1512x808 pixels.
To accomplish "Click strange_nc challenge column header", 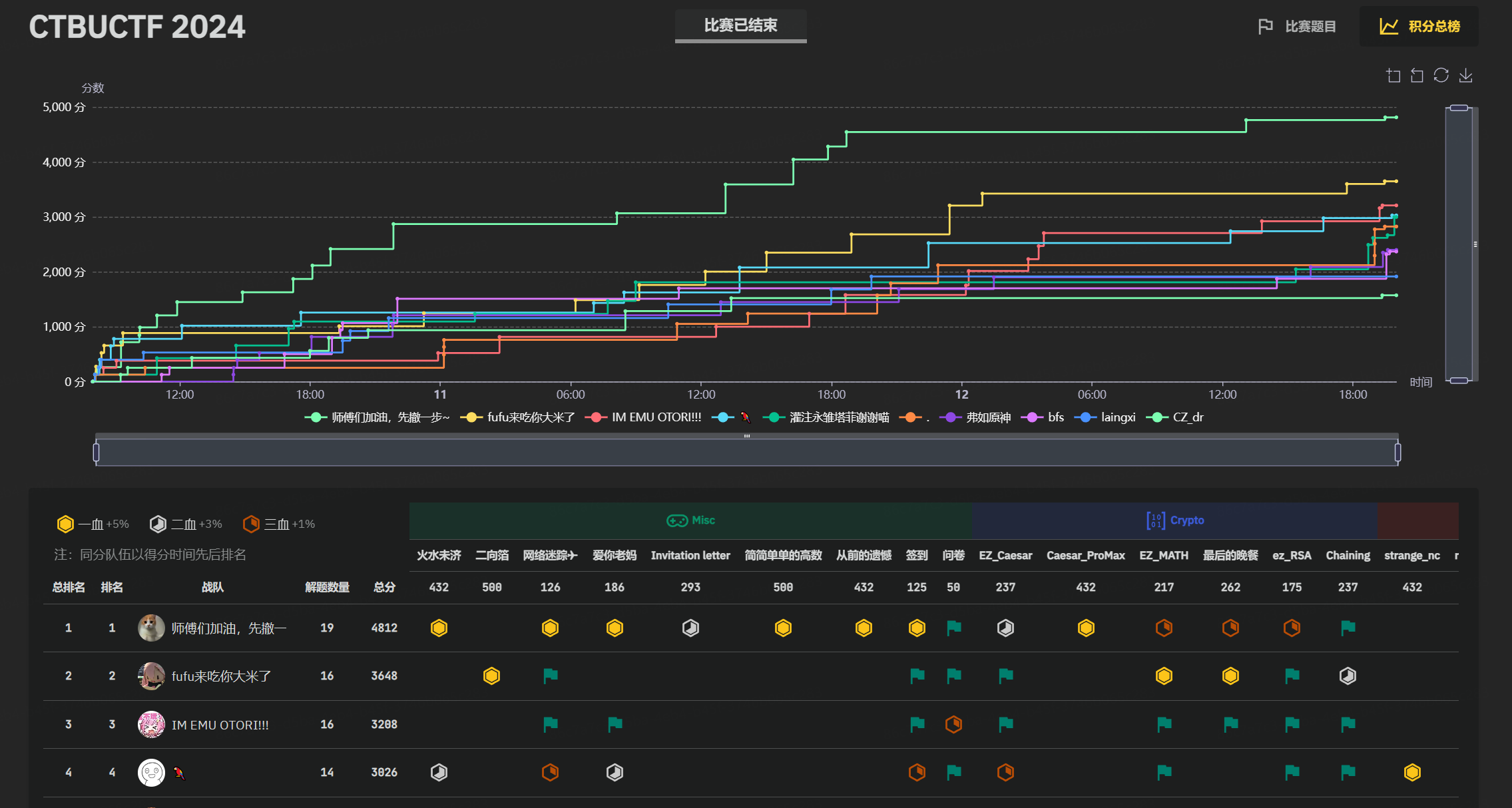I will coord(1412,555).
